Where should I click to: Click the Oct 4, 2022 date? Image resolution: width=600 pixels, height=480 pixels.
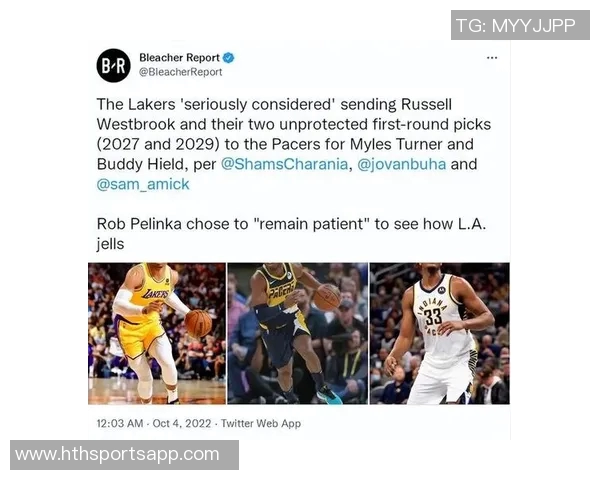tap(182, 423)
